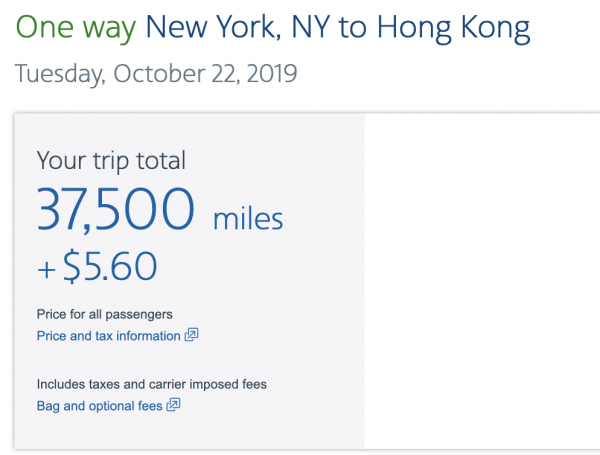Image resolution: width=600 pixels, height=455 pixels.
Task: Click the external-link icon beside Price and tax information
Action: (191, 336)
